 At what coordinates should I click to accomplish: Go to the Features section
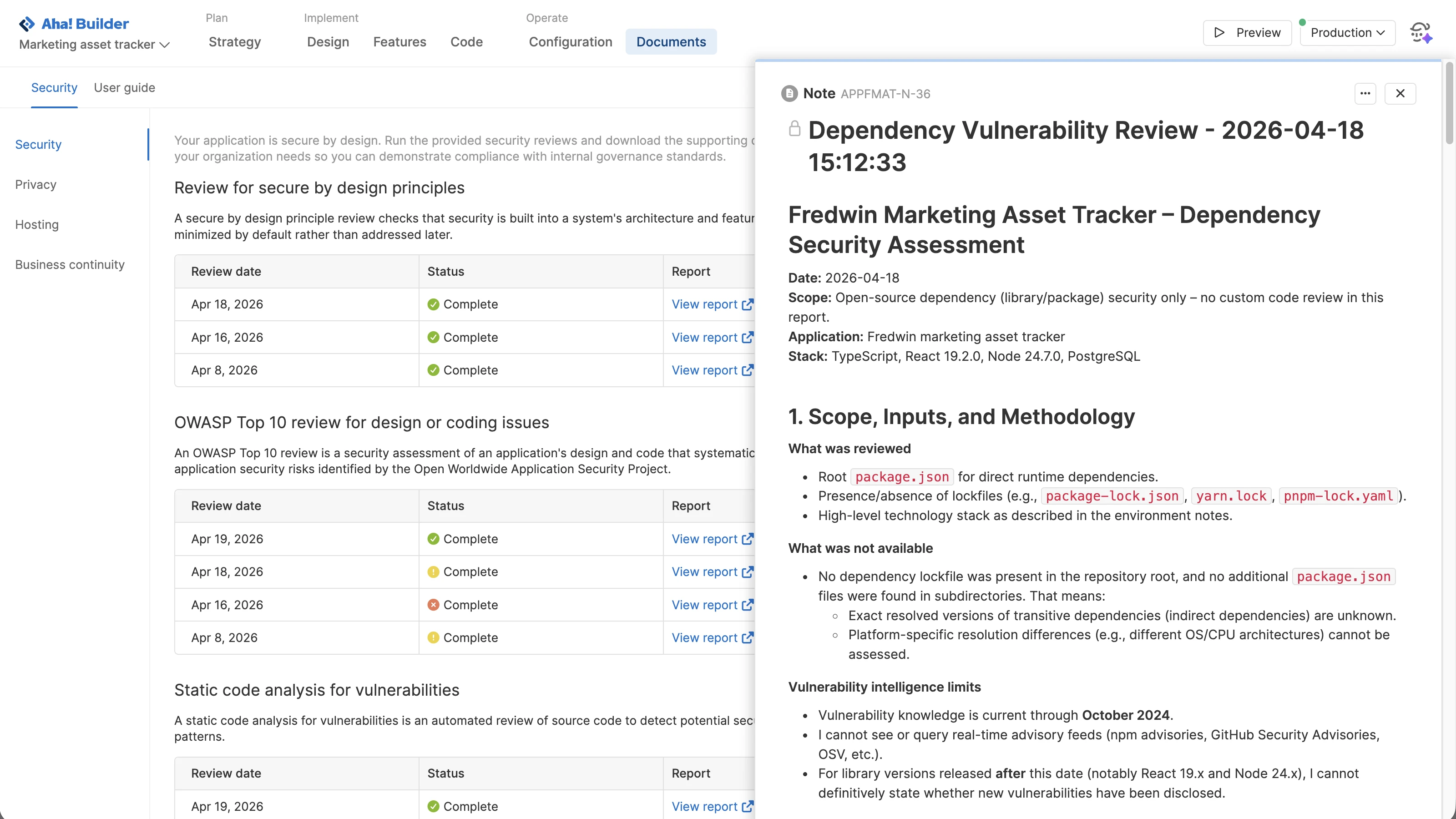click(x=399, y=42)
